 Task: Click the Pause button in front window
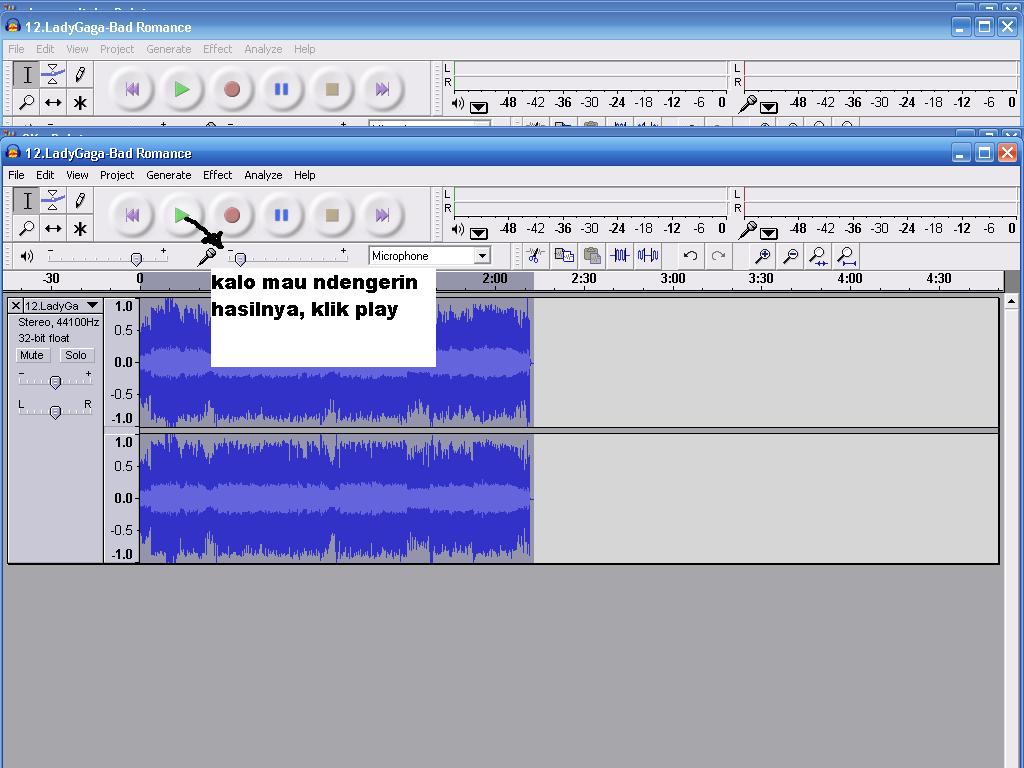point(281,215)
